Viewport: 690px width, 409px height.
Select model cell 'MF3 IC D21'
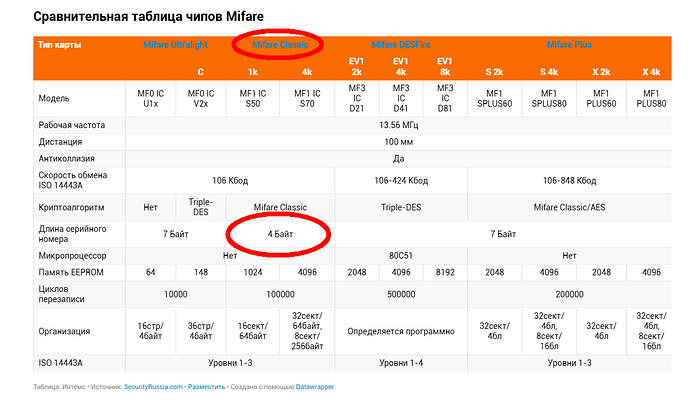[356, 98]
